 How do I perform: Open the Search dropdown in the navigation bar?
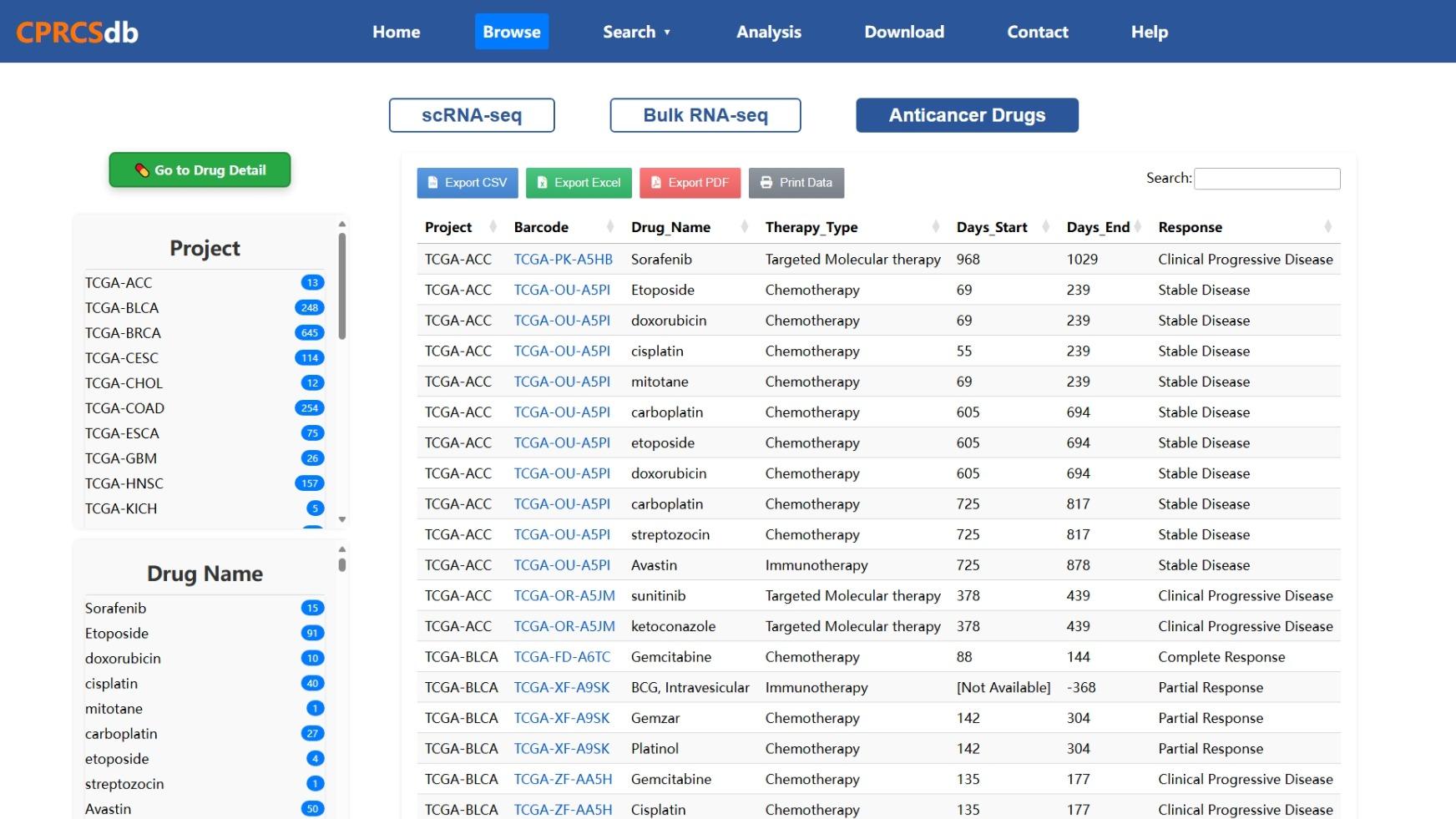pyautogui.click(x=637, y=32)
